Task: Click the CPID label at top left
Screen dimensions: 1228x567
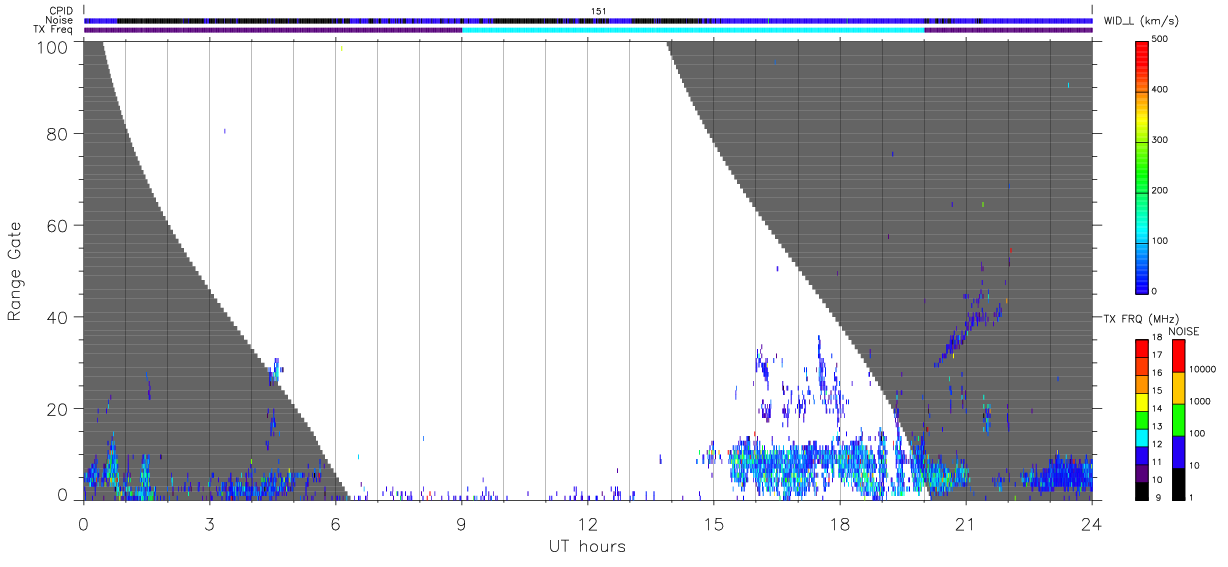Action: pyautogui.click(x=61, y=11)
